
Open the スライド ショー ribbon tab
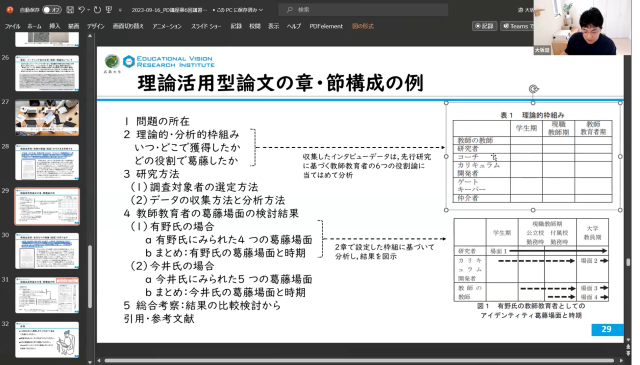coord(206,26)
